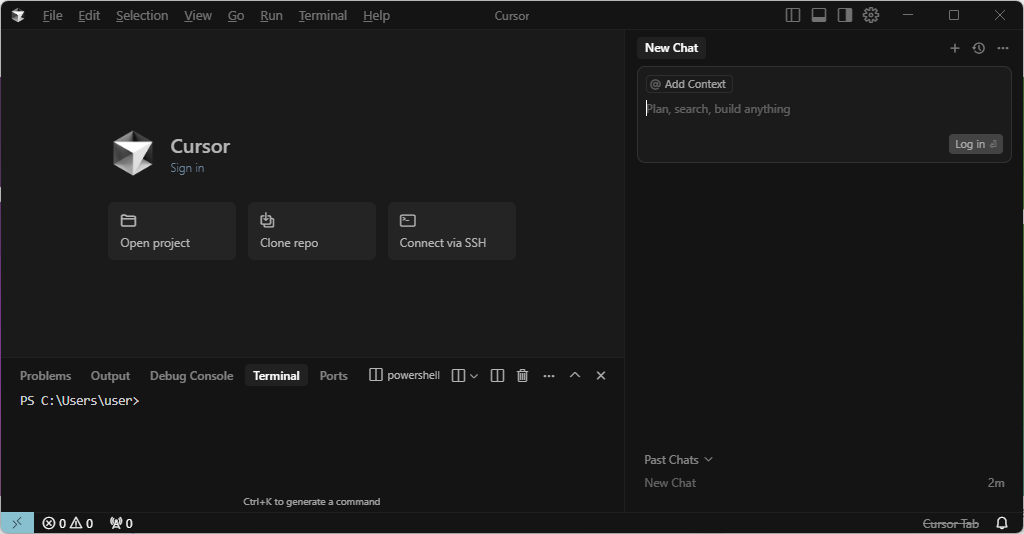Open notifications bell icon
Image resolution: width=1024 pixels, height=534 pixels.
point(1002,524)
